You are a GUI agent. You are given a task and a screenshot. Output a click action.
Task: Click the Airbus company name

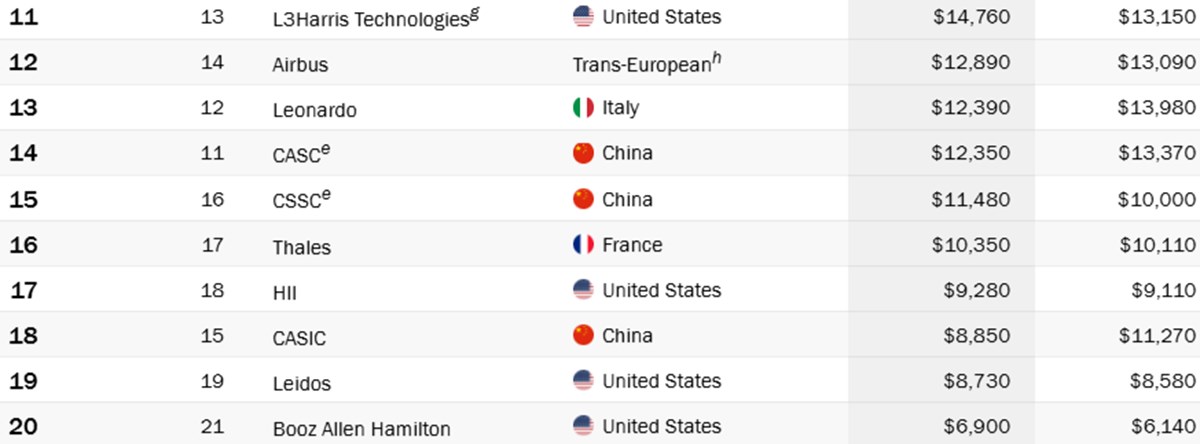tap(300, 64)
